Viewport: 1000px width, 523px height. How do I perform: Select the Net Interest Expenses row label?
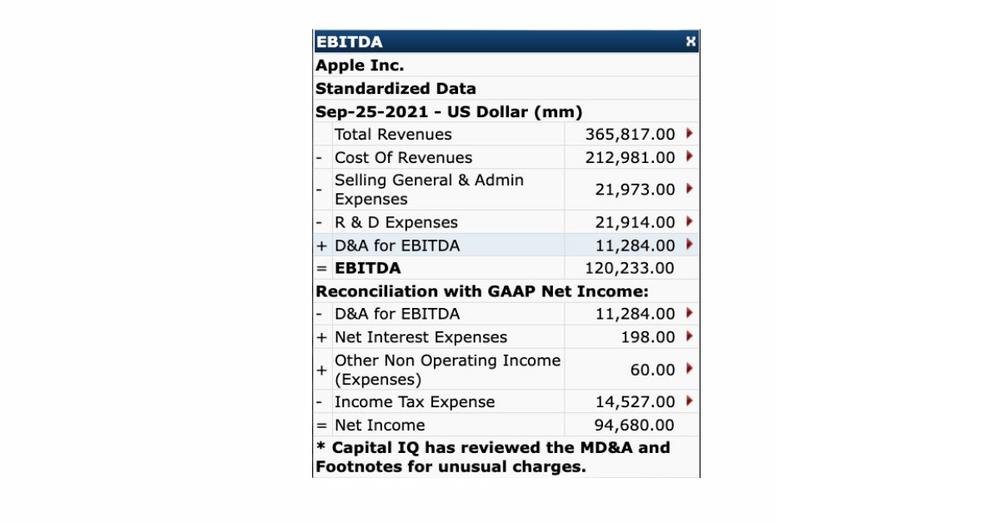click(421, 337)
